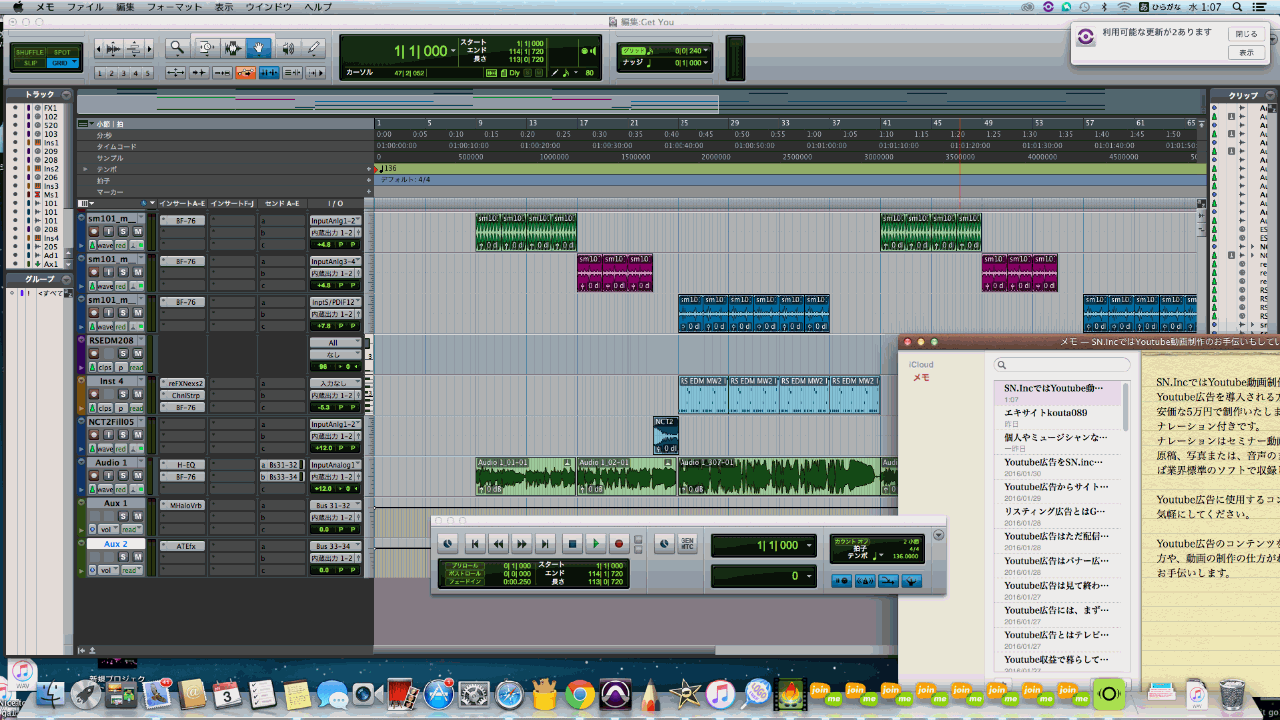The width and height of the screenshot is (1280, 720).
Task: Open Aux 2 input selector Bus 33-34
Action: pos(335,546)
